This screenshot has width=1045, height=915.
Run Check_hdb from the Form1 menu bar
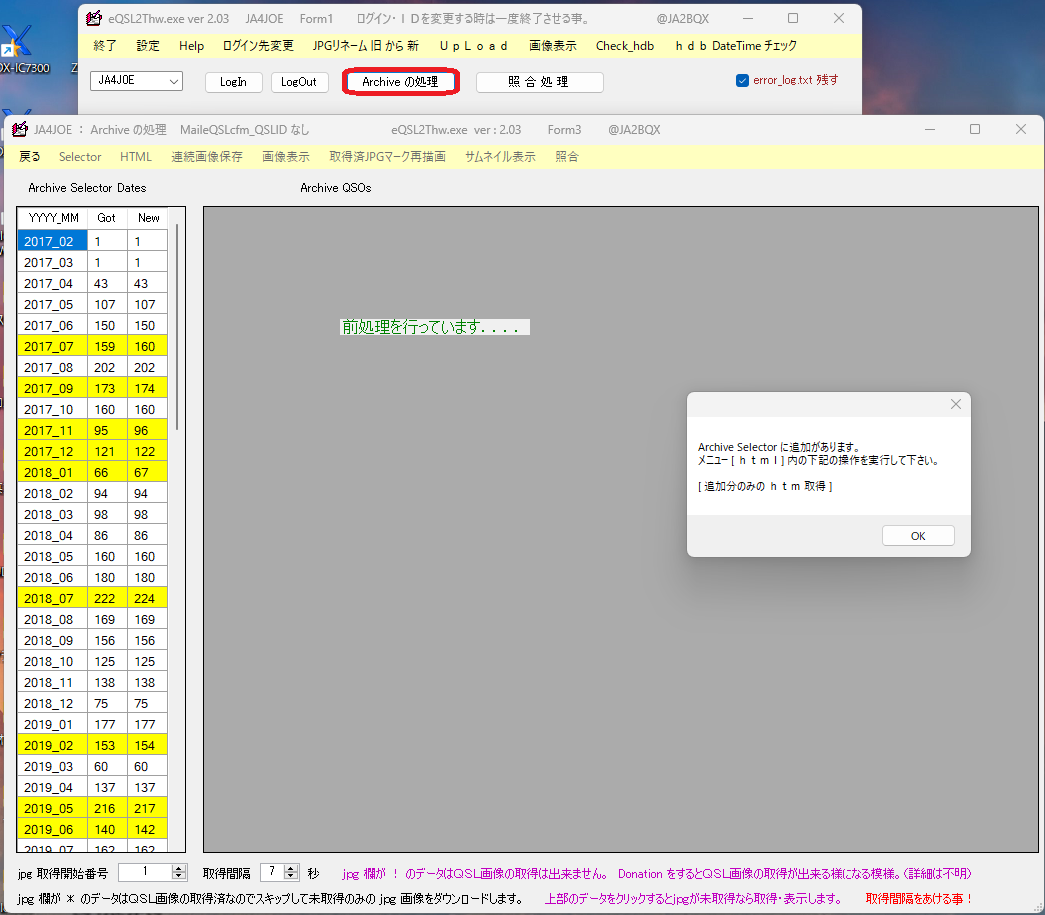pos(624,45)
